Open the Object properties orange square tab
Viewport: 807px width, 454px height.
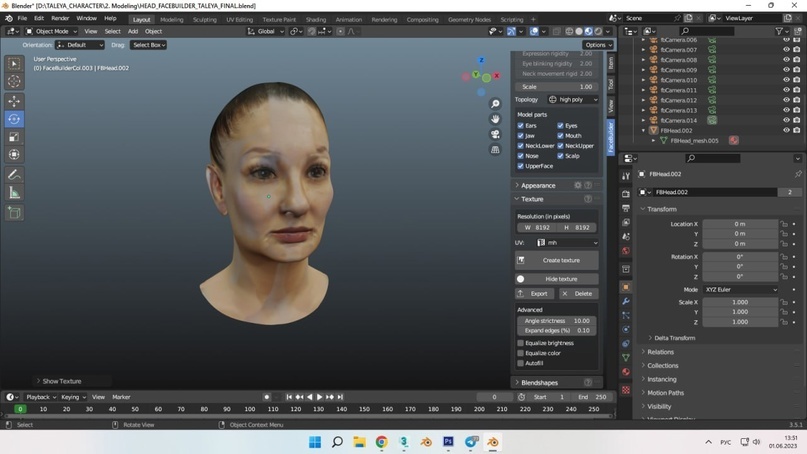coord(626,287)
